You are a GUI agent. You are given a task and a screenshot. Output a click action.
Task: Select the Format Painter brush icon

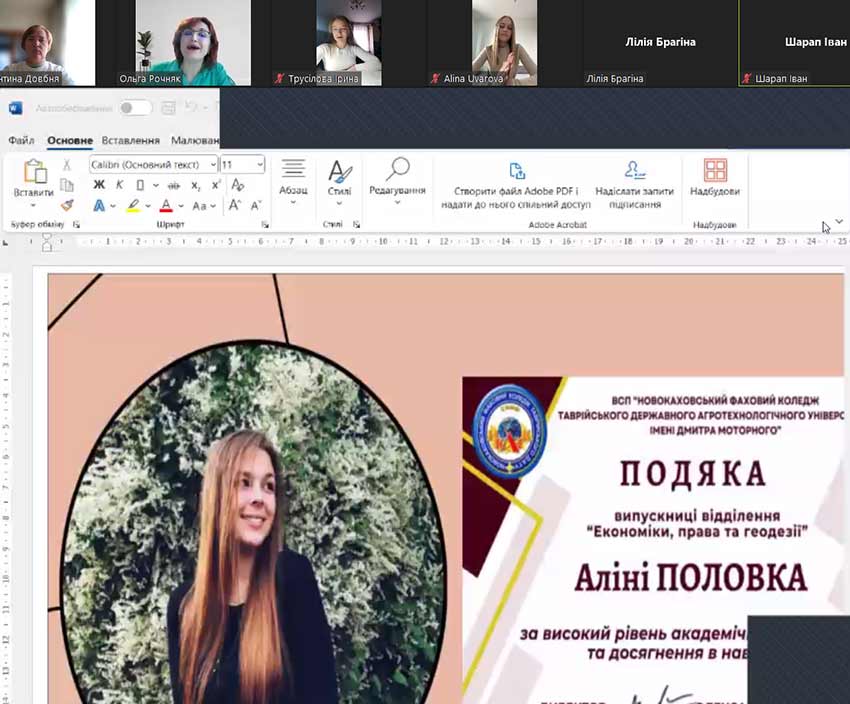(x=67, y=205)
